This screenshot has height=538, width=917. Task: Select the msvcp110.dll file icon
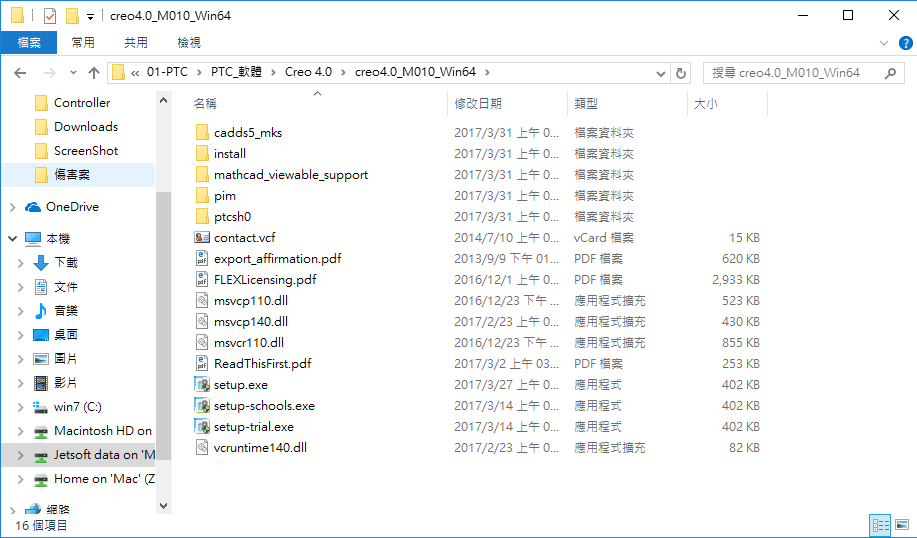(x=202, y=301)
